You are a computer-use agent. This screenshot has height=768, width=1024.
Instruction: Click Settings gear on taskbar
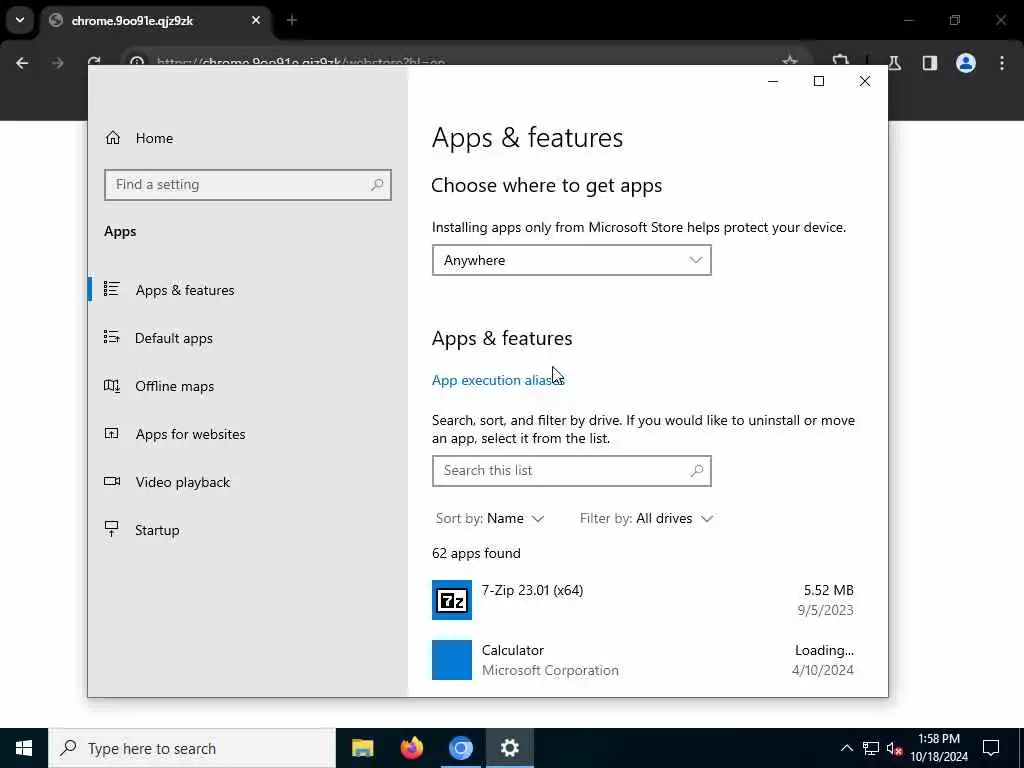point(509,748)
